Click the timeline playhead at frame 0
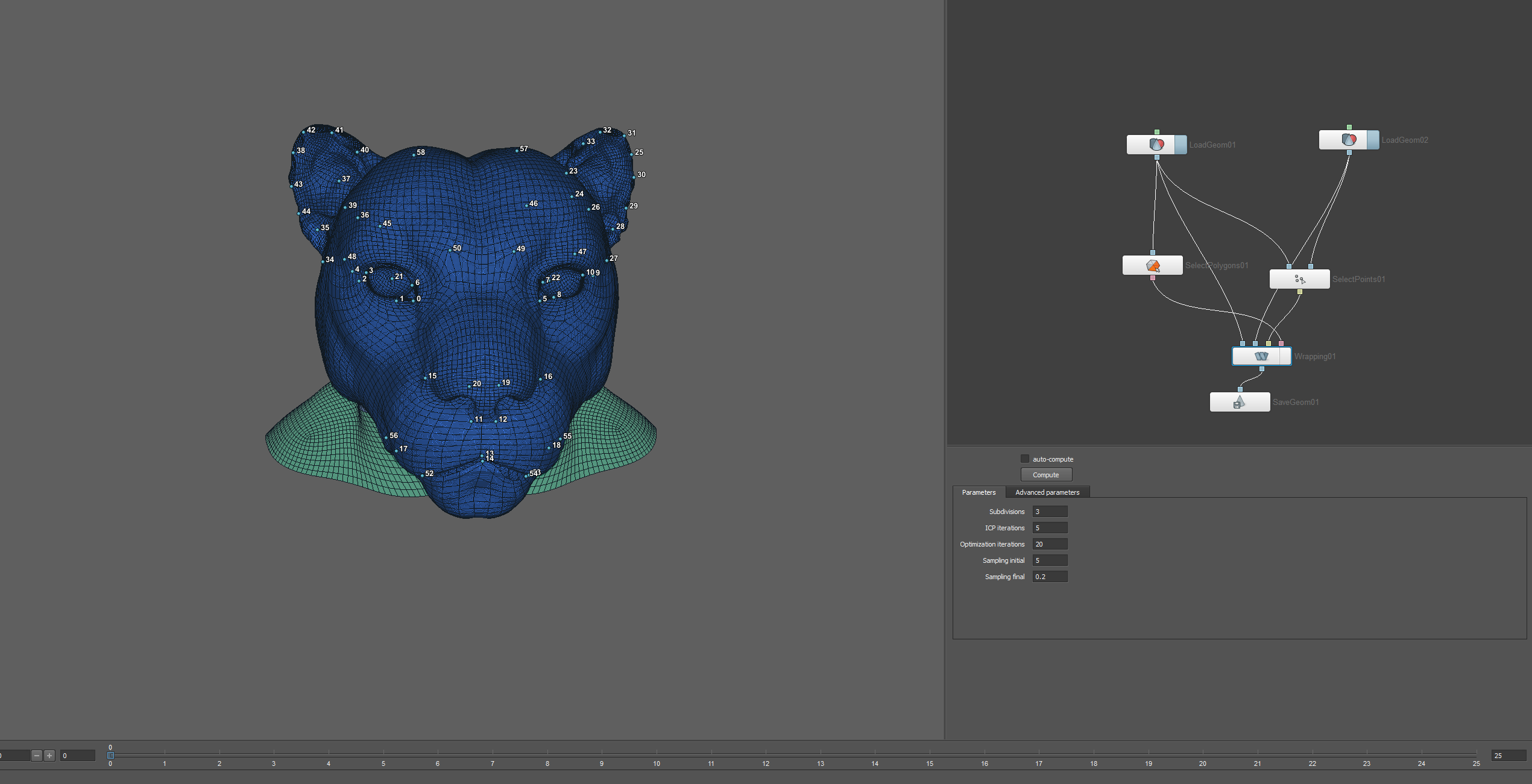Viewport: 1532px width, 784px height. tap(110, 755)
